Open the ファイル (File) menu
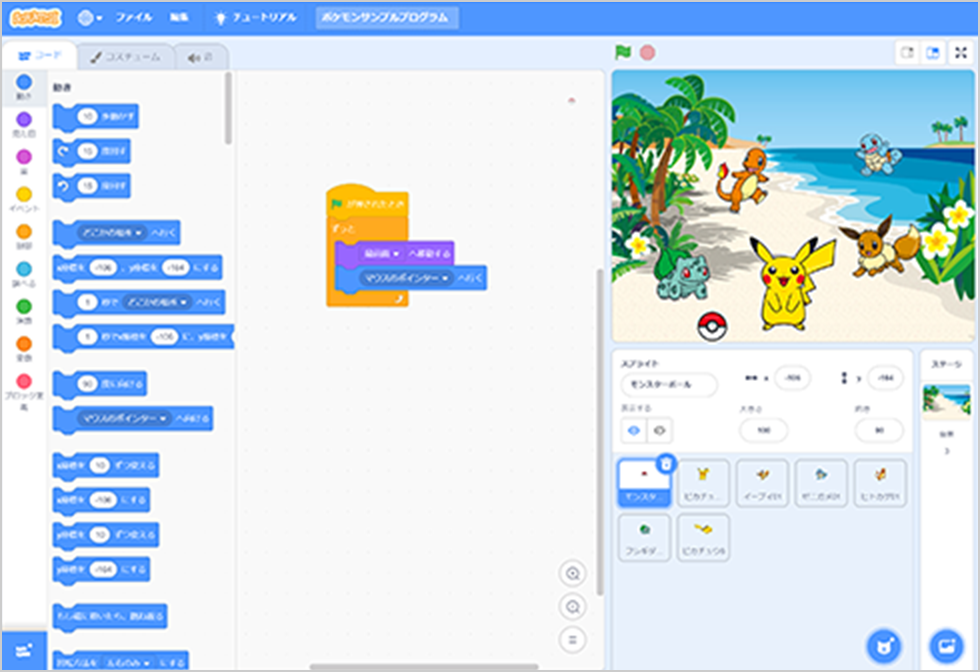The height and width of the screenshot is (672, 980). [x=133, y=18]
